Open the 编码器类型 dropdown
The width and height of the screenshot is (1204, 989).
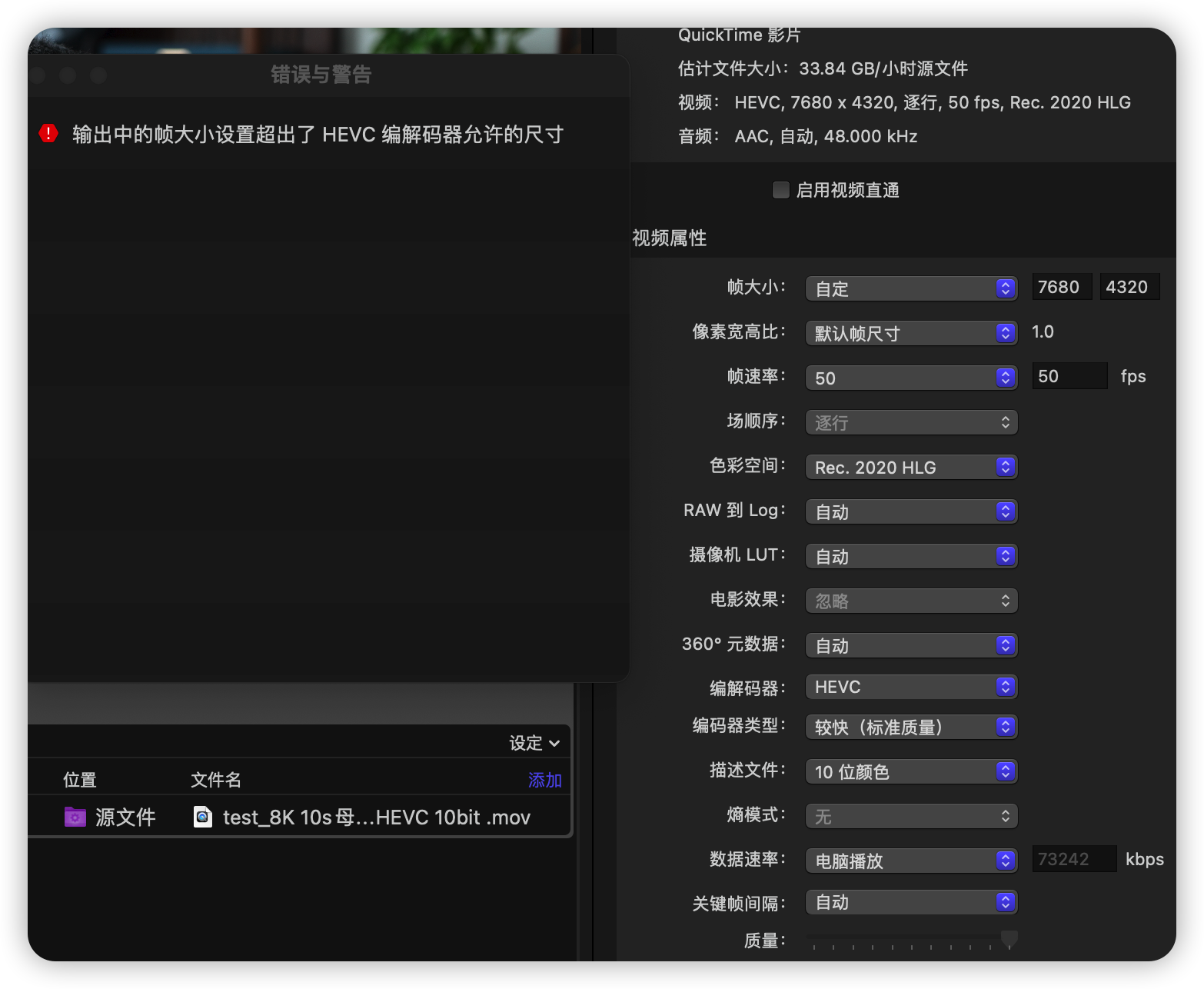[x=911, y=727]
